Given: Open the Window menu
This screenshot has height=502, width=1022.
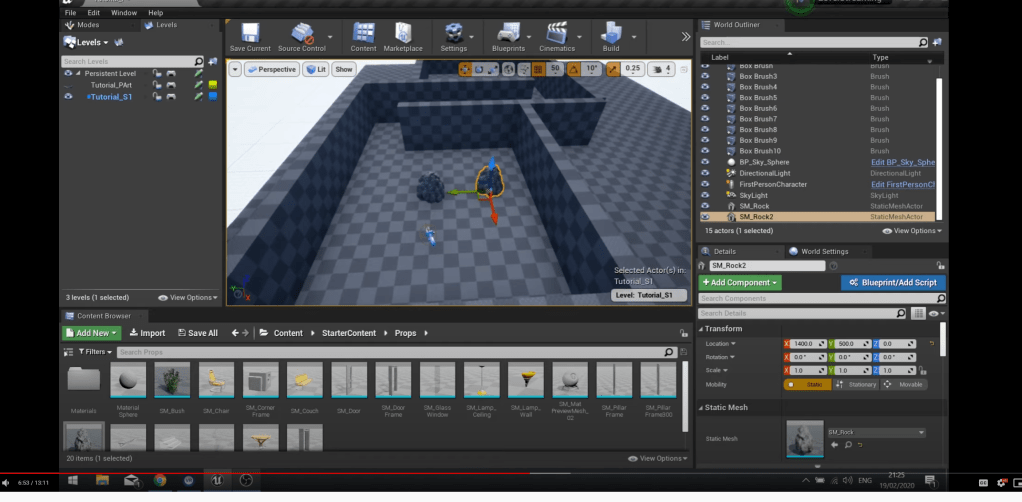Looking at the screenshot, I should (125, 12).
